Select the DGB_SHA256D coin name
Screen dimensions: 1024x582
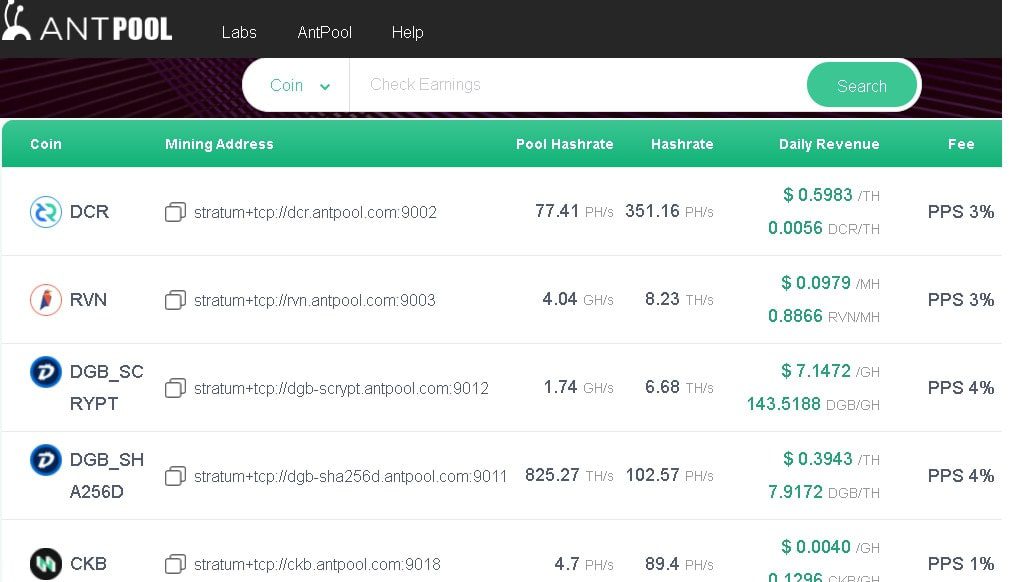click(106, 476)
